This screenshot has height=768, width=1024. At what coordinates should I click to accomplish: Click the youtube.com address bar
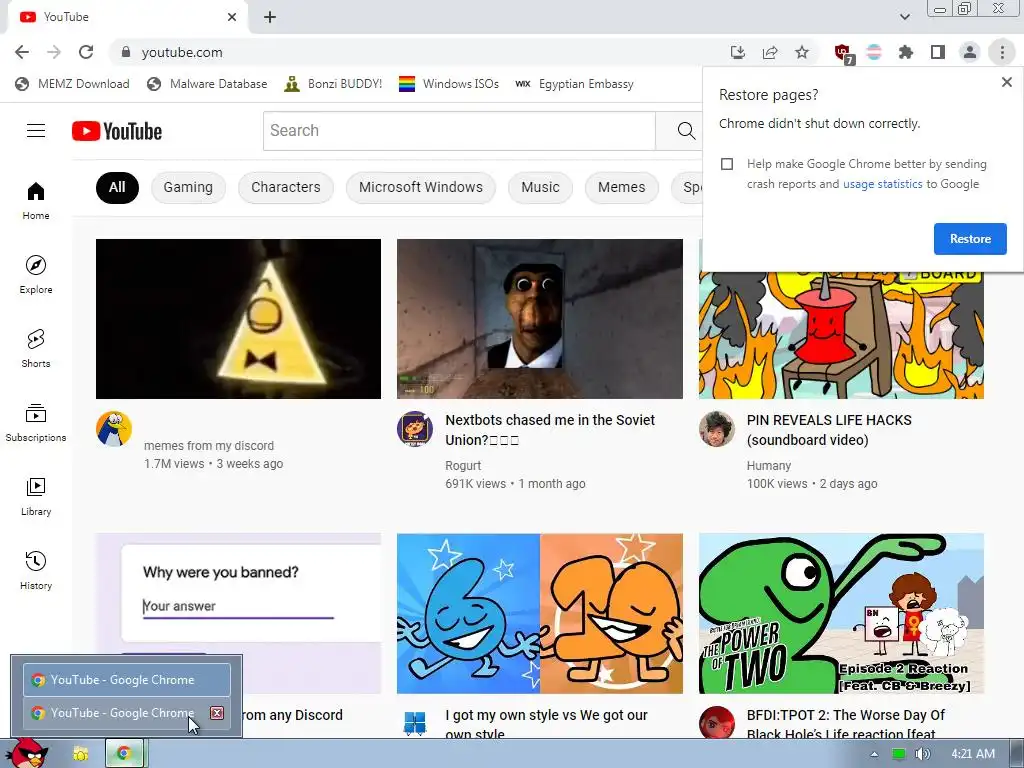[418, 52]
